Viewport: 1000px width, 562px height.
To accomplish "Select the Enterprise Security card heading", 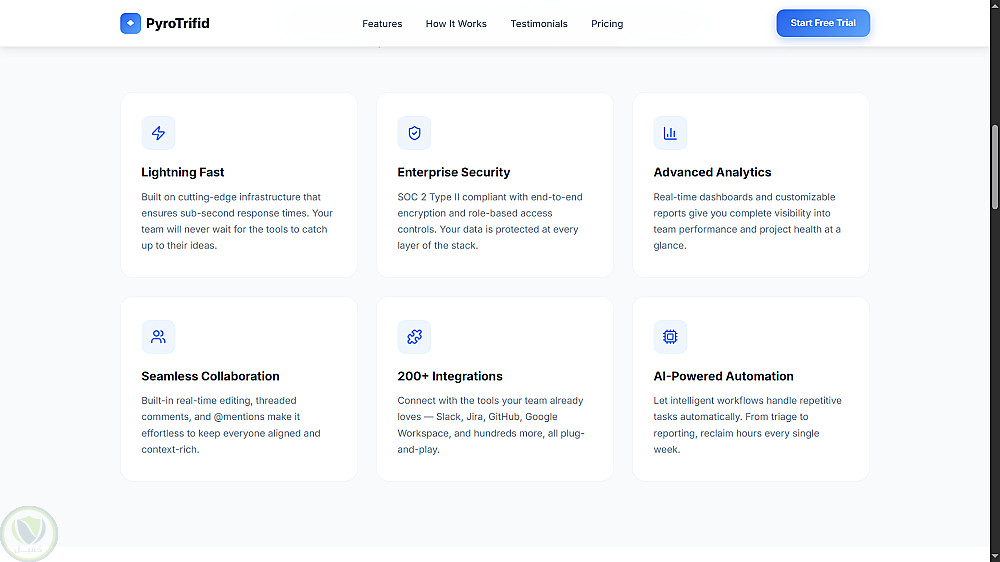I will coord(454,172).
